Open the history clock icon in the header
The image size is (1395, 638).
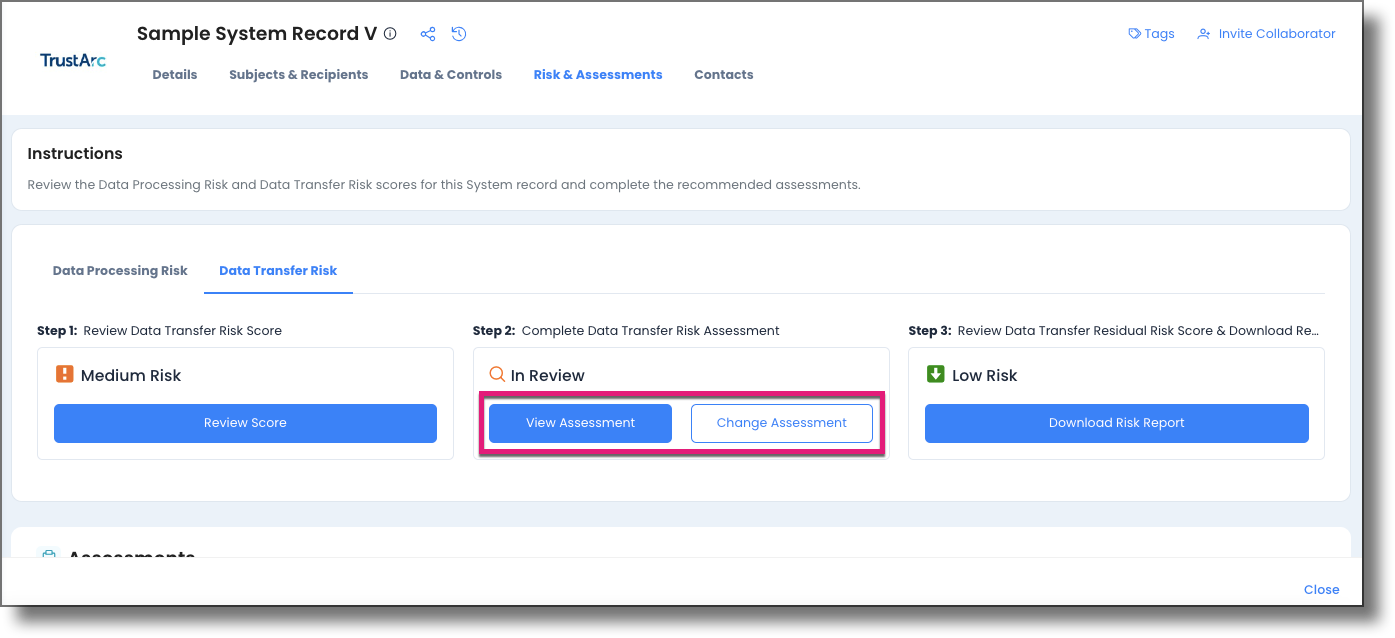click(459, 34)
